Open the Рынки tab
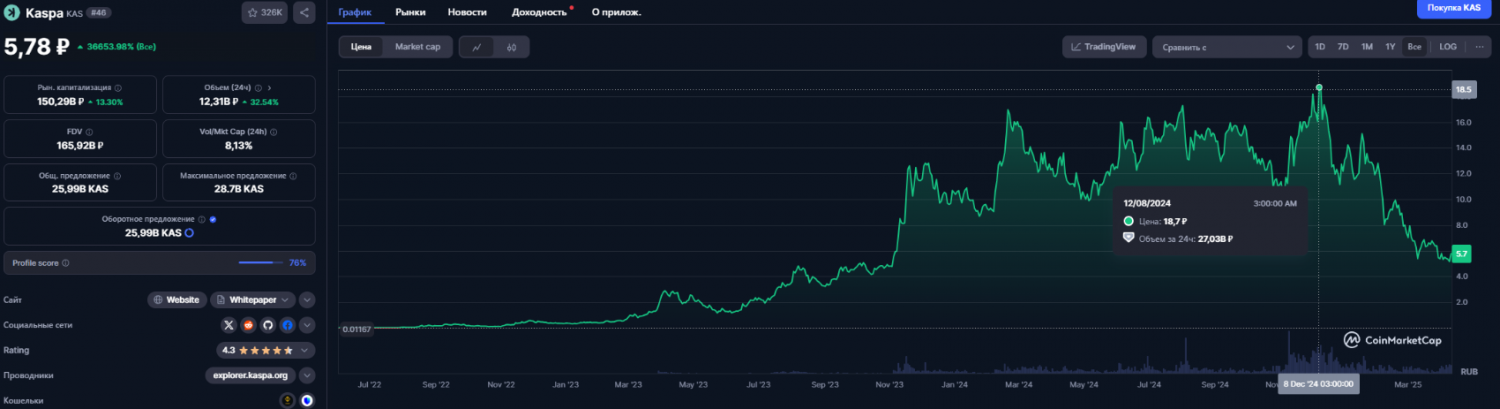Image resolution: width=1500 pixels, height=409 pixels. pyautogui.click(x=410, y=12)
